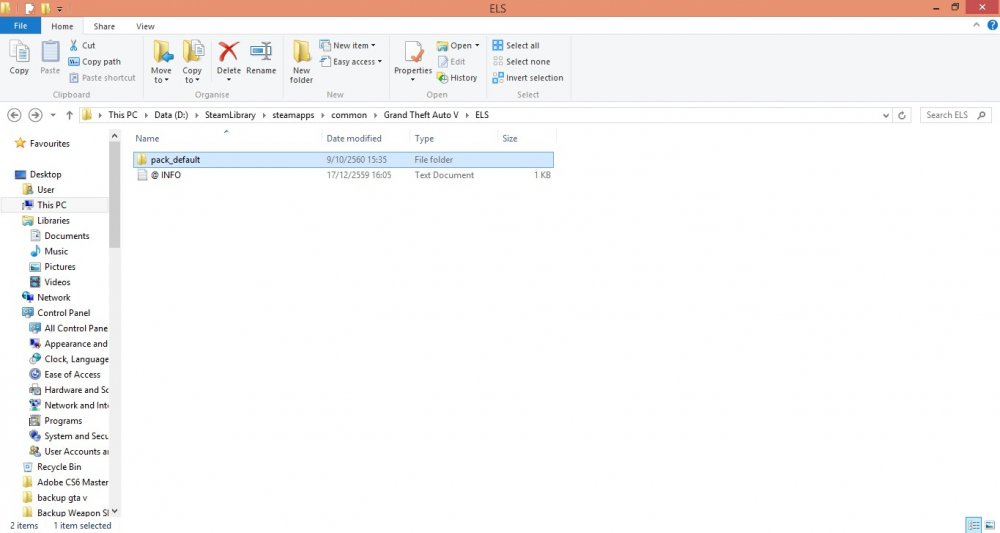The height and width of the screenshot is (533, 1000).
Task: Open Music library in sidebar
Action: [49, 251]
